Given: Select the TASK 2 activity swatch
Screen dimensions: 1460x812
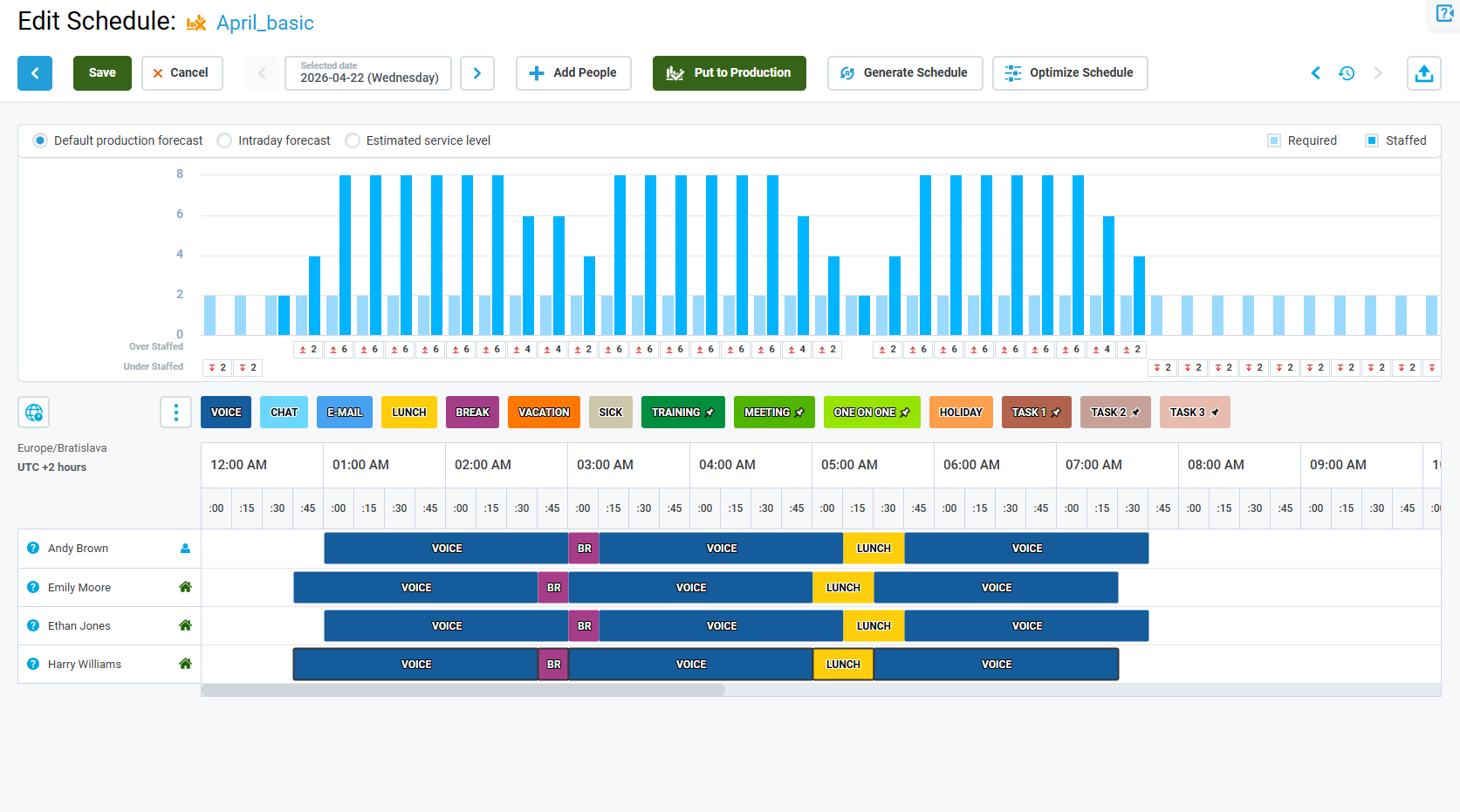Looking at the screenshot, I should point(1115,413).
